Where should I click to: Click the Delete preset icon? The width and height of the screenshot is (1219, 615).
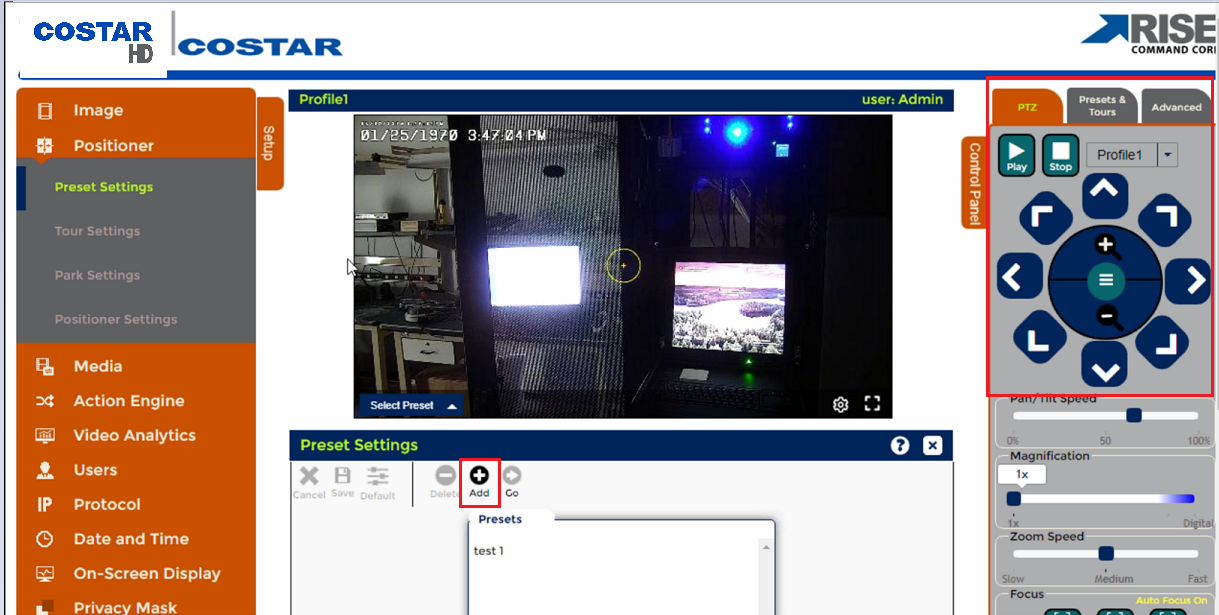[445, 482]
